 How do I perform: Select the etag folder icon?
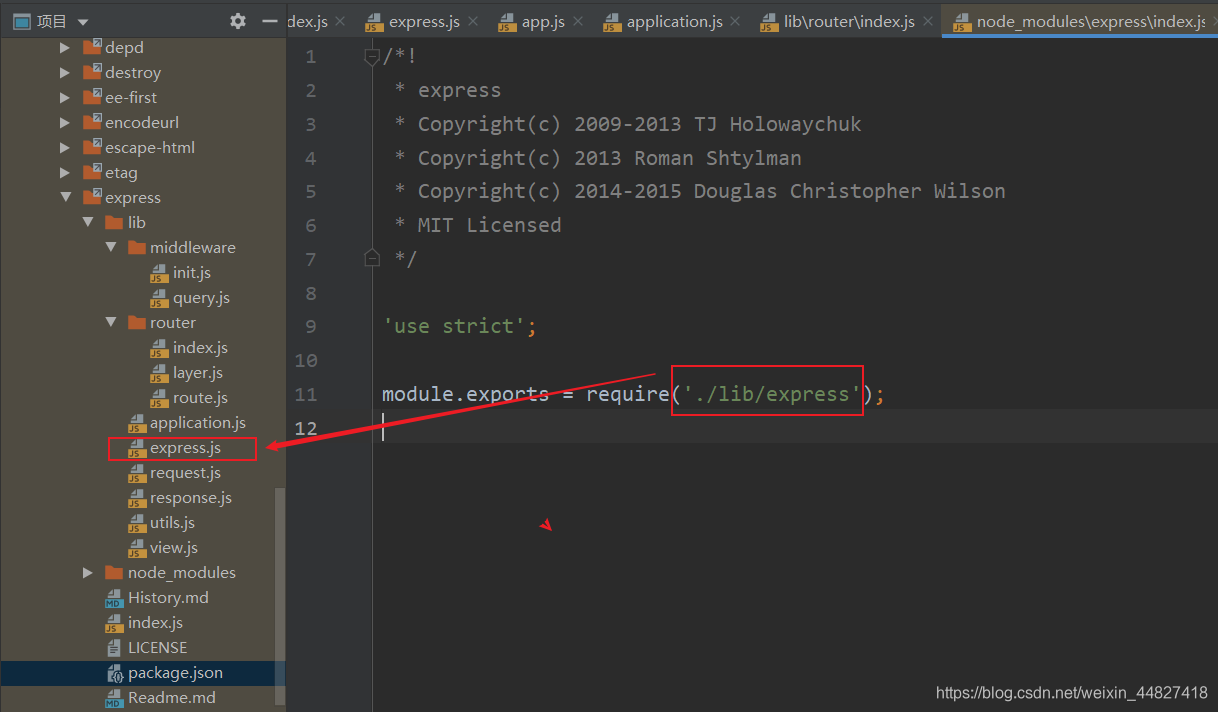click(92, 171)
